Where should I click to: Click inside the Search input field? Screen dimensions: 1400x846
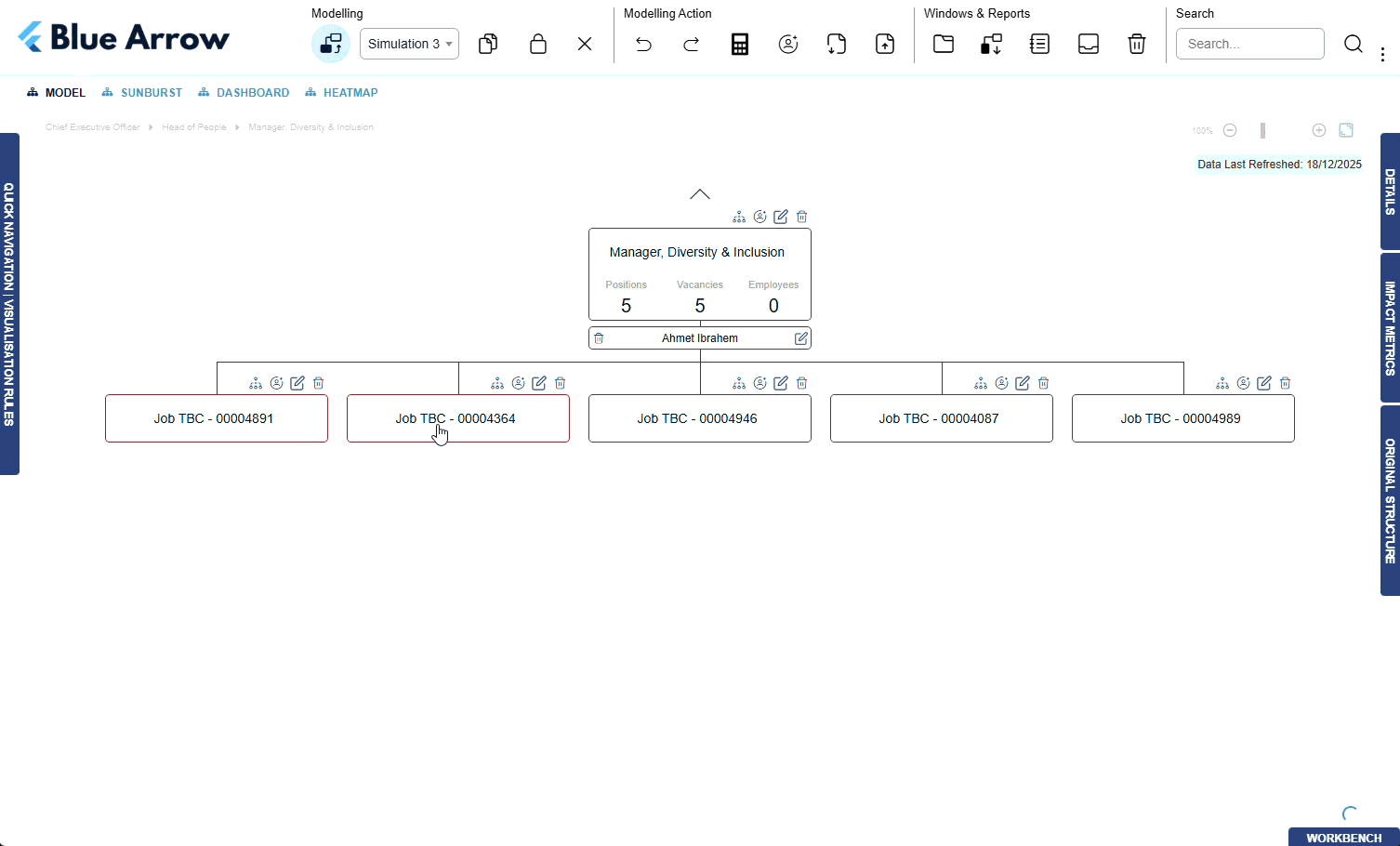point(1249,44)
